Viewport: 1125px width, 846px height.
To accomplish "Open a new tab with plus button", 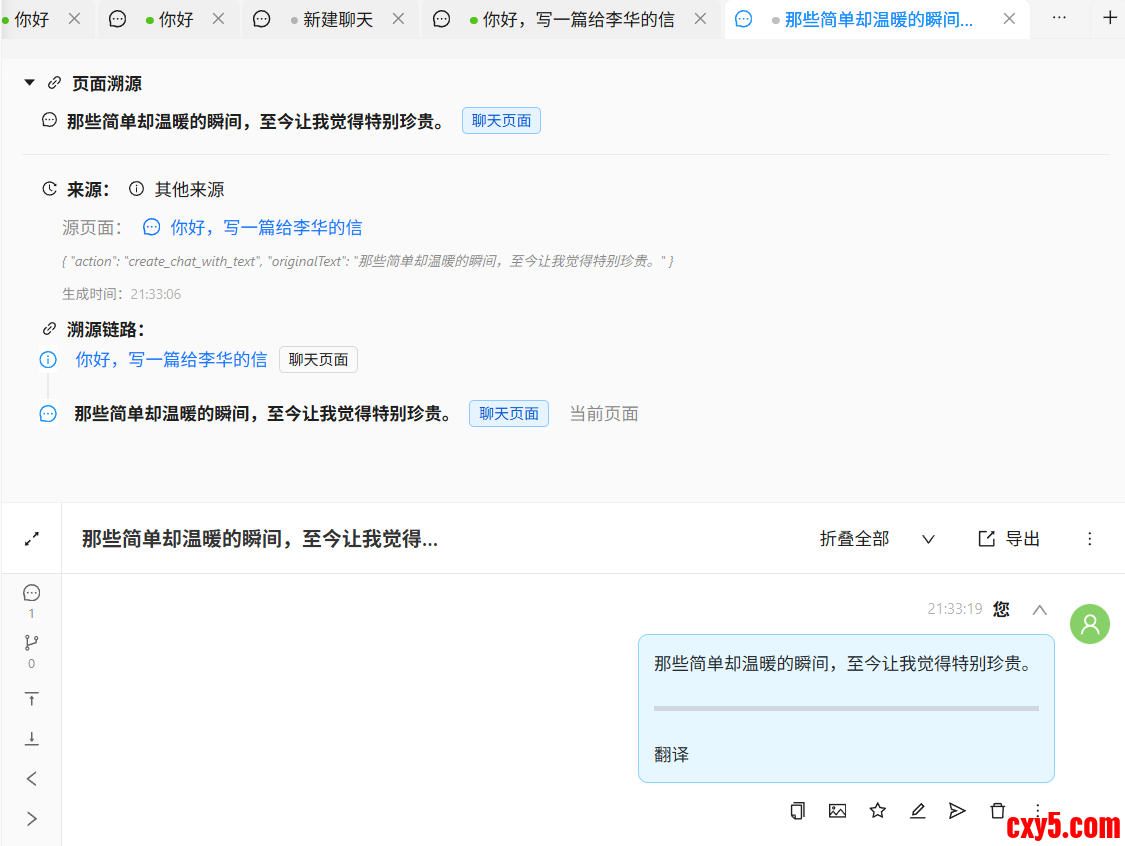I will click(1109, 18).
